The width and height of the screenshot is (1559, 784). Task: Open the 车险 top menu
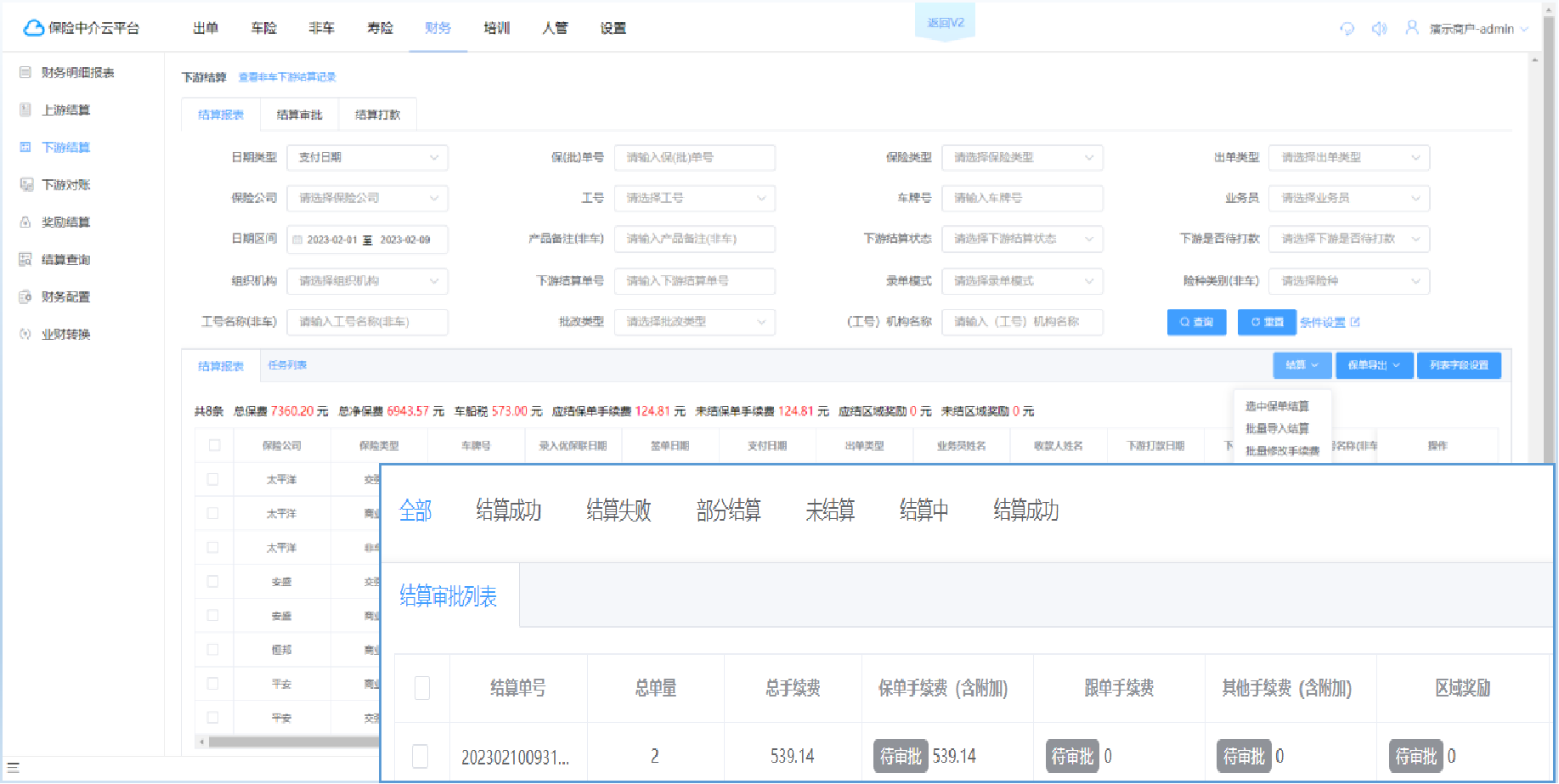pyautogui.click(x=263, y=28)
